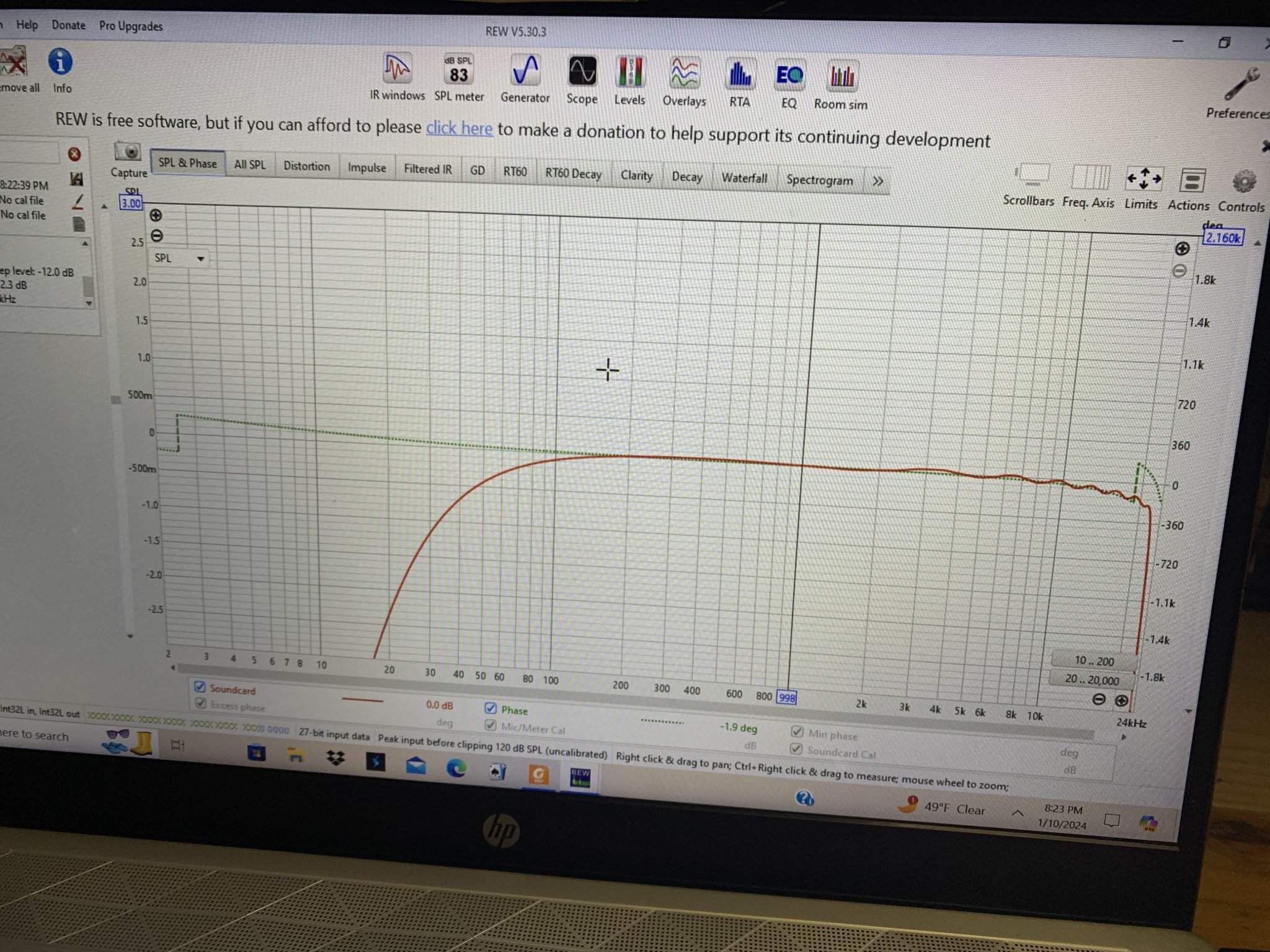
Task: Toggle Mic/Meter Cal checkbox
Action: click(x=491, y=725)
